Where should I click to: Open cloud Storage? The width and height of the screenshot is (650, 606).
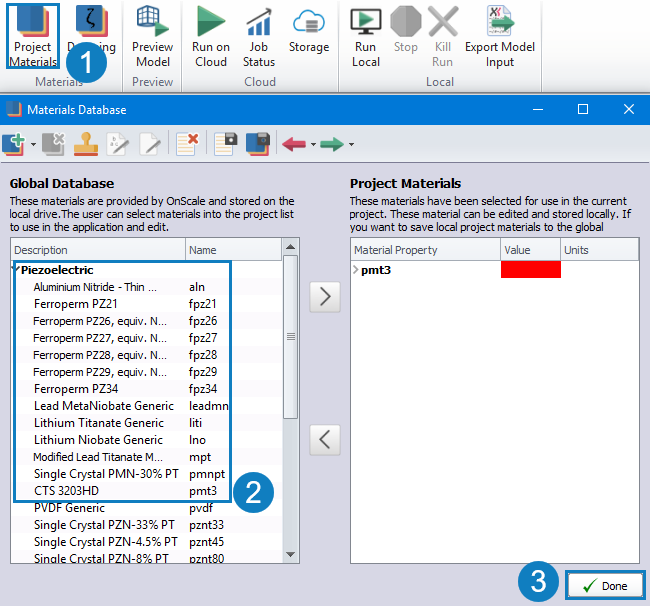309,30
